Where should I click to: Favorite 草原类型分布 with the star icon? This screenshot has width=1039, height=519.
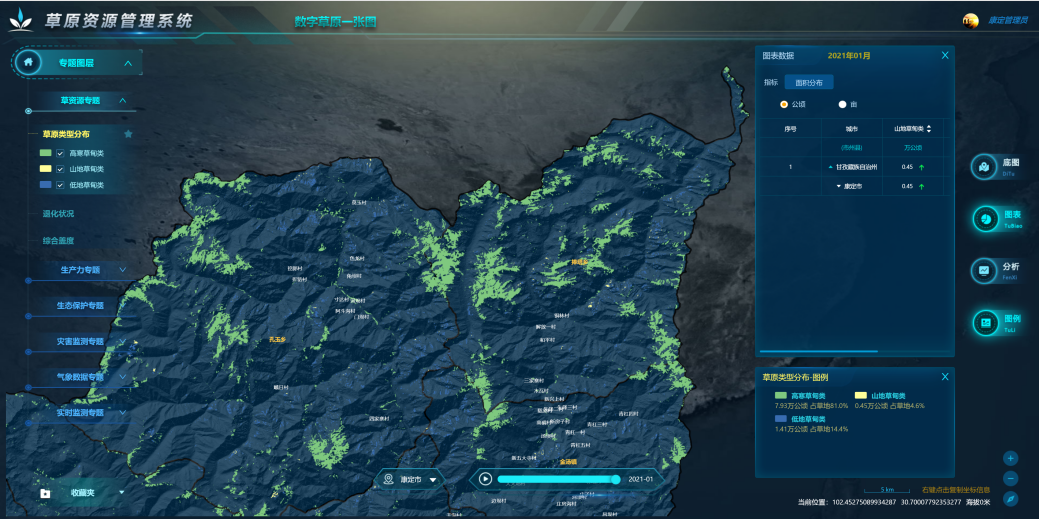coord(129,134)
